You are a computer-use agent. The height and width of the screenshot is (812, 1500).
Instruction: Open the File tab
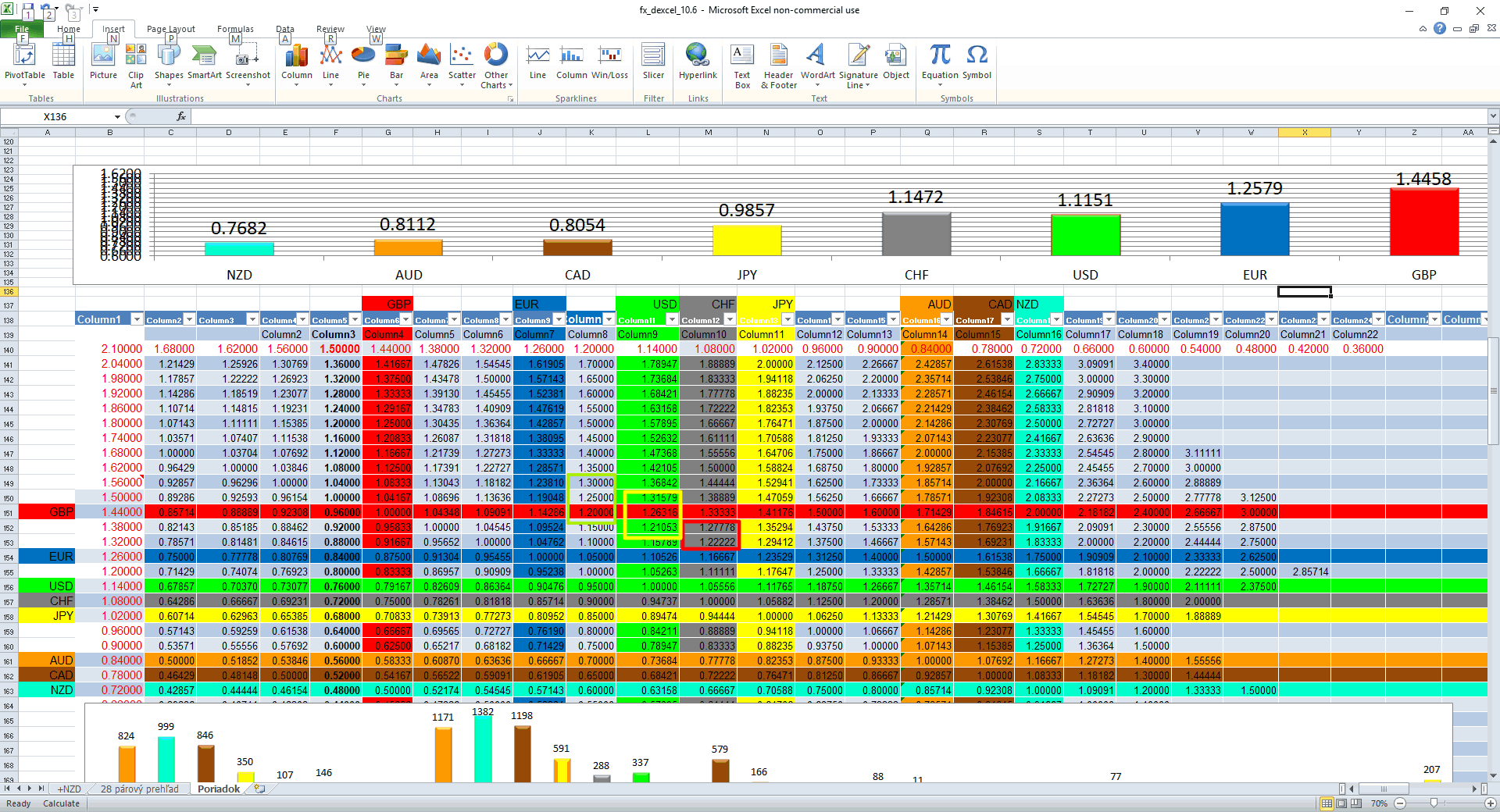pyautogui.click(x=22, y=30)
